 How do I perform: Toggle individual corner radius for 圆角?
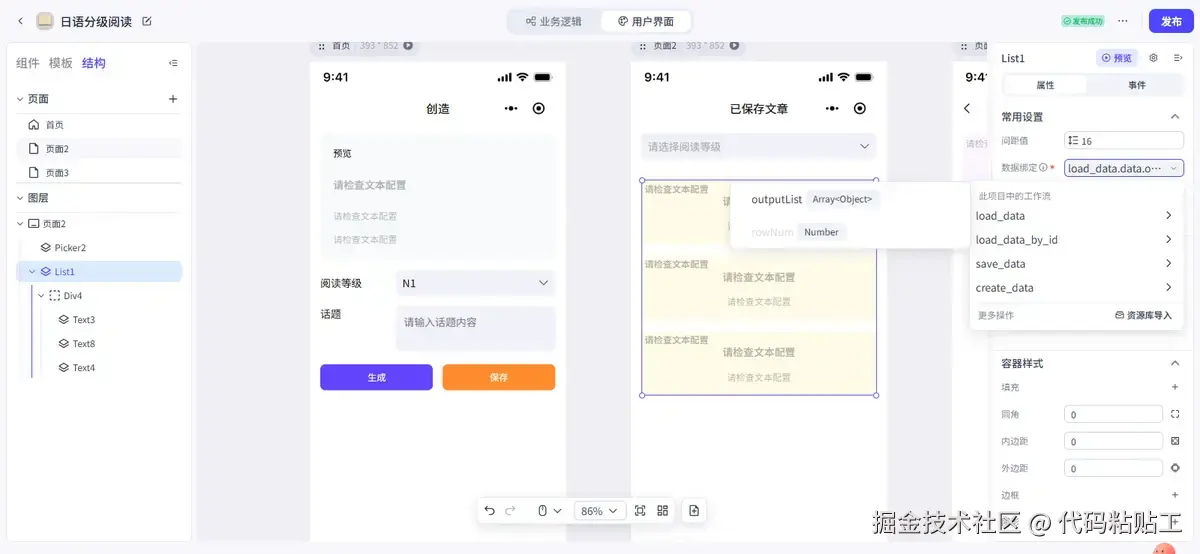pyautogui.click(x=1175, y=414)
